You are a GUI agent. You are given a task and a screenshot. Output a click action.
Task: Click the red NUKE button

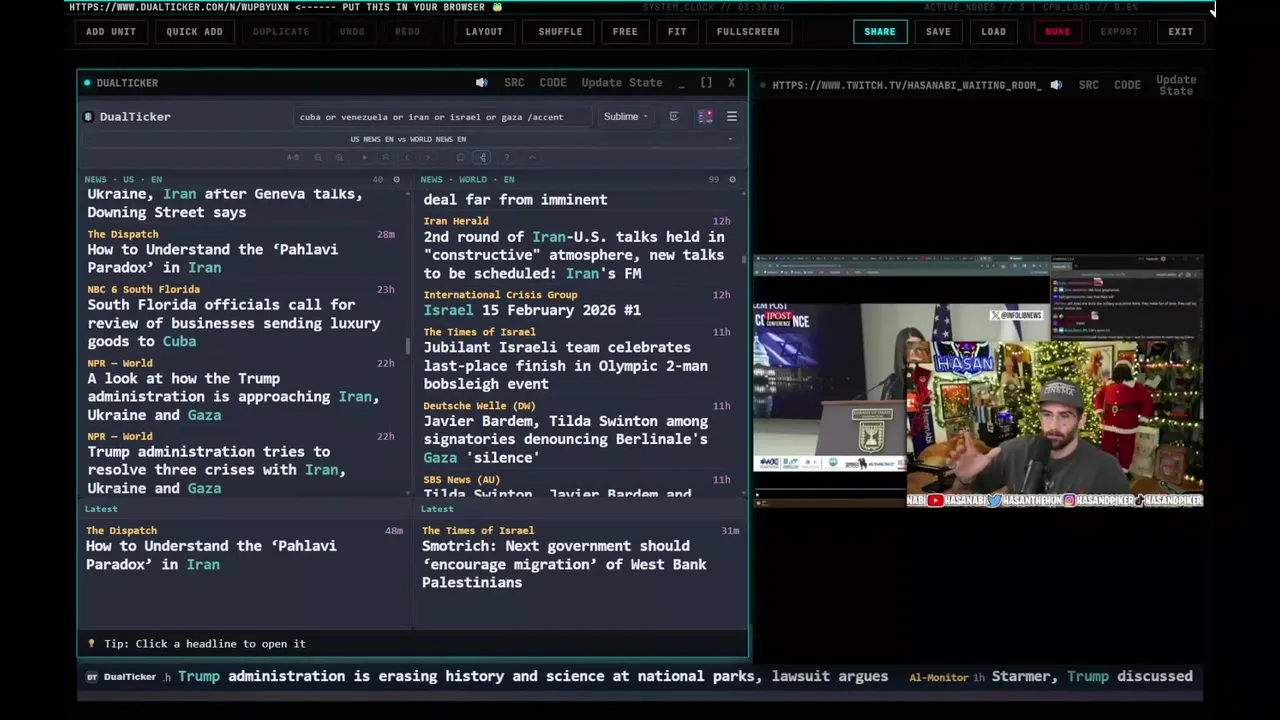coord(1057,32)
